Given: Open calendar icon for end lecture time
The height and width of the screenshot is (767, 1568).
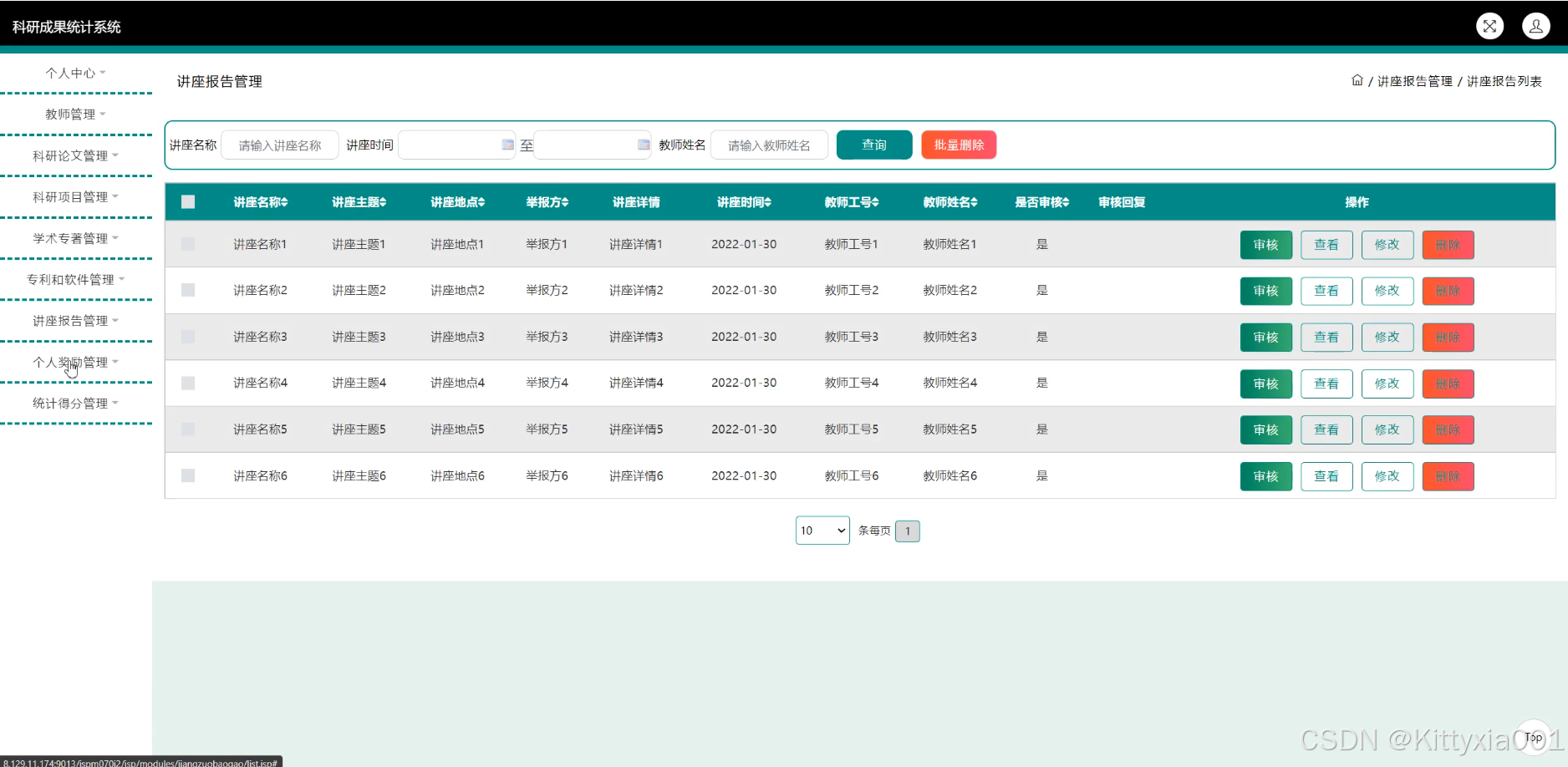Looking at the screenshot, I should click(x=643, y=145).
